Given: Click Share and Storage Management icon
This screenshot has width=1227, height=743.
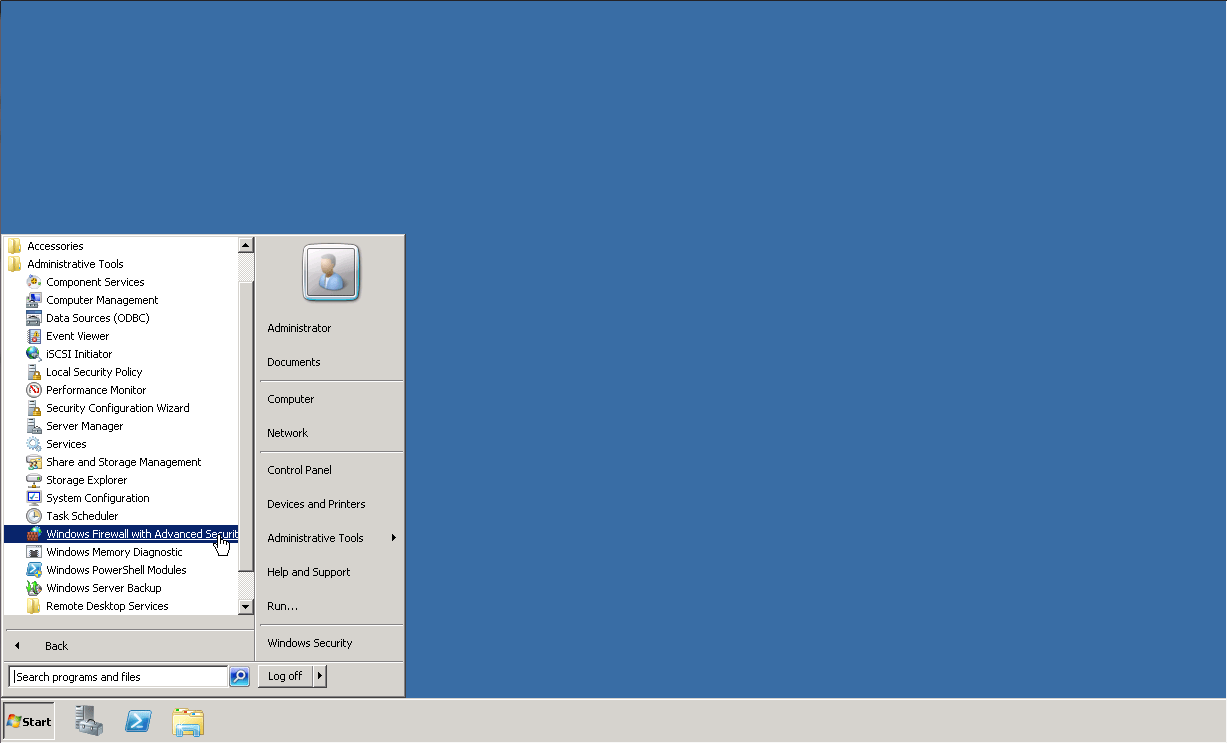Looking at the screenshot, I should 34,462.
